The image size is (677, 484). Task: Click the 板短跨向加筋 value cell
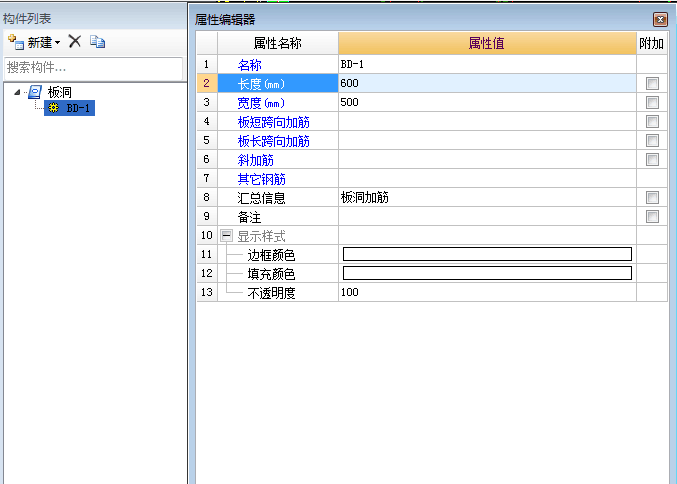point(487,121)
